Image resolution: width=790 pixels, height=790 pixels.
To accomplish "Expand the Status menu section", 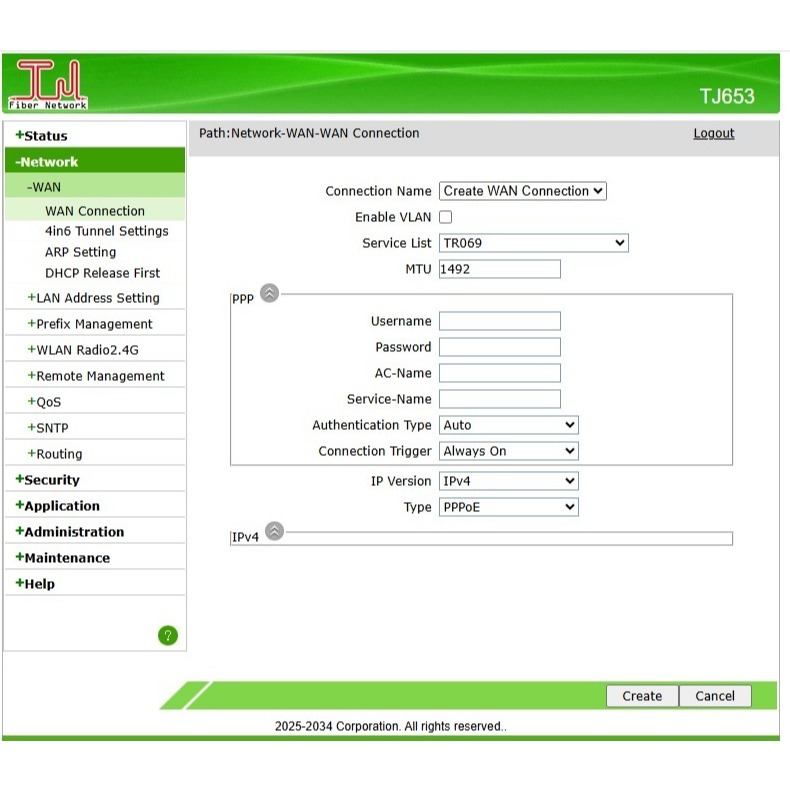I will pos(45,136).
